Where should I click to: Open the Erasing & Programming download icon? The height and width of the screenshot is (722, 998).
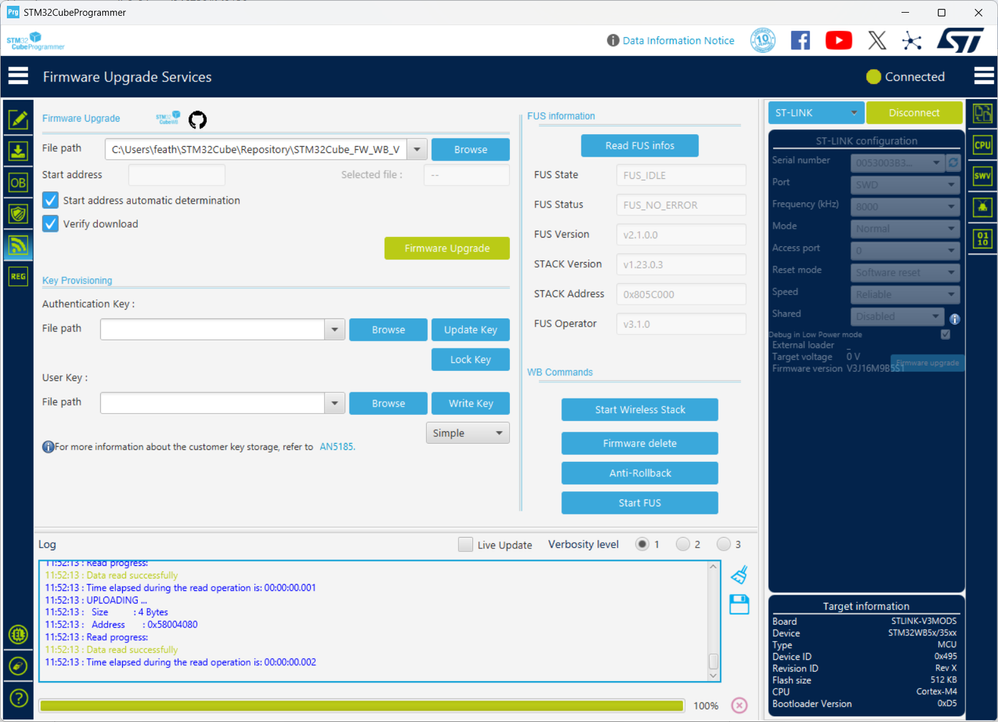18,152
